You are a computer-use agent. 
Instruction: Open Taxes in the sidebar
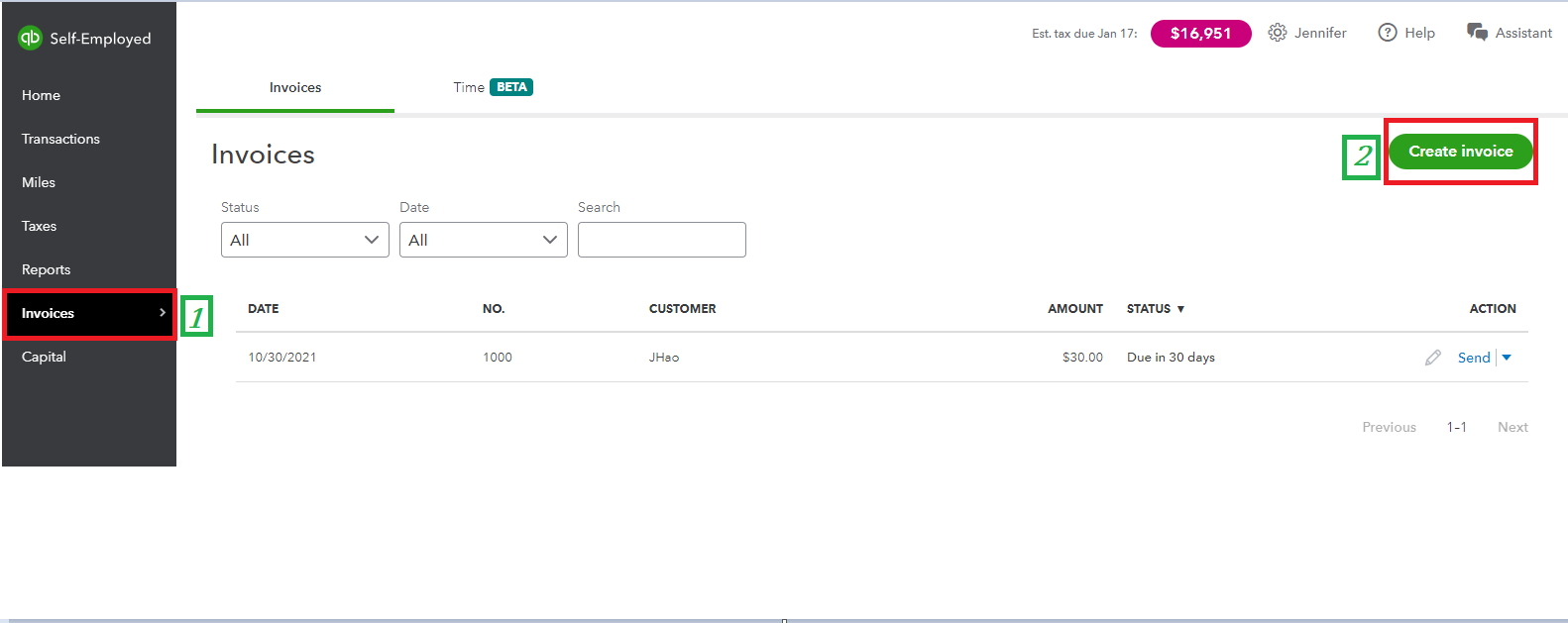pos(39,226)
